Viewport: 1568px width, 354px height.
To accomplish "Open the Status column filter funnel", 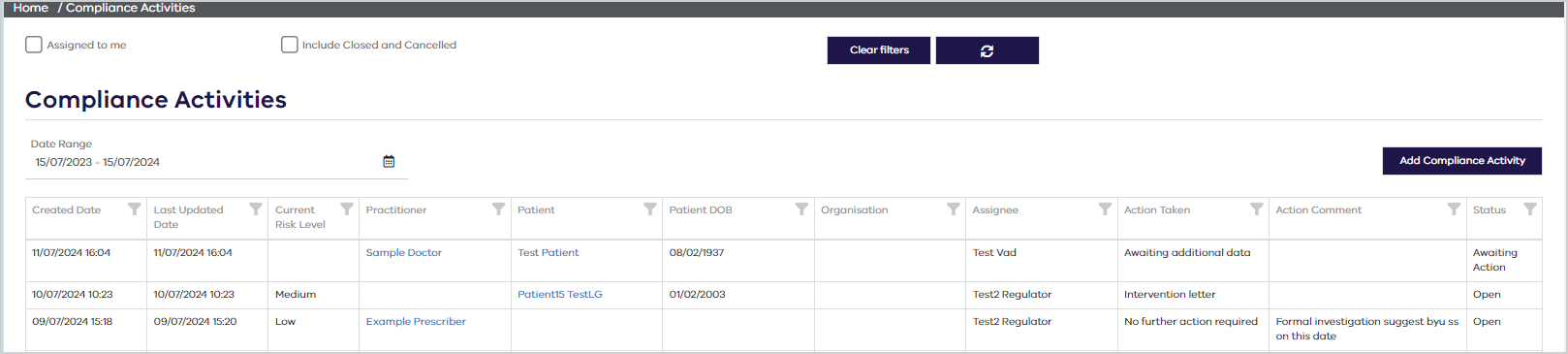I will [1530, 209].
